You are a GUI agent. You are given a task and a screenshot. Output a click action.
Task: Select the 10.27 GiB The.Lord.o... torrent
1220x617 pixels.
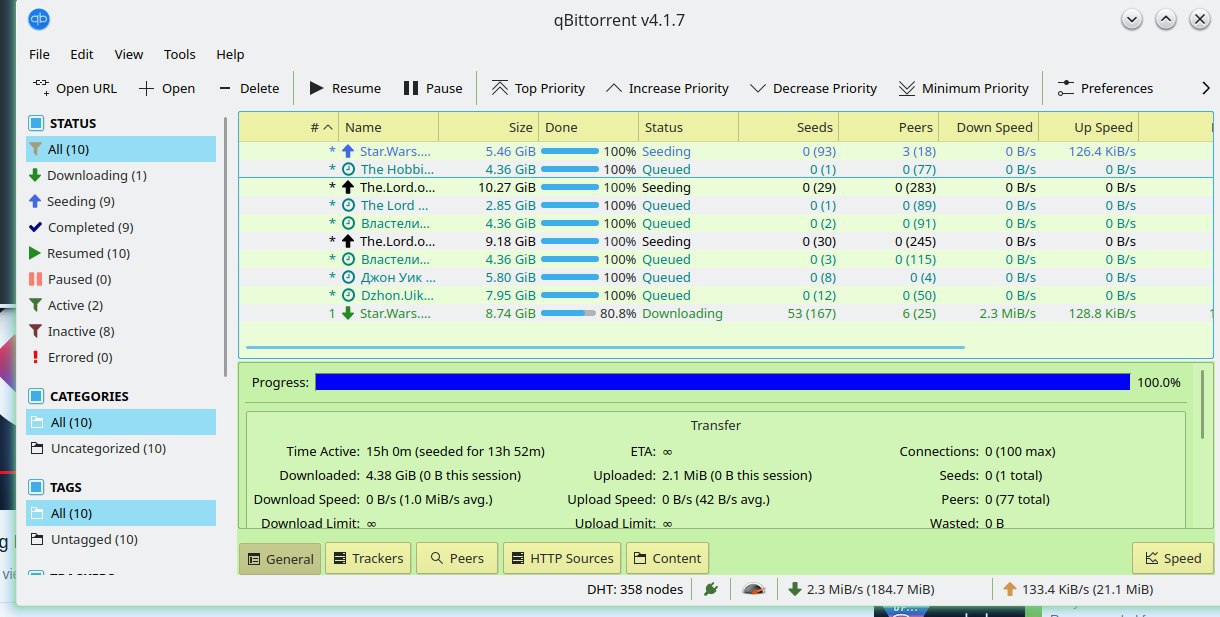[x=725, y=187]
